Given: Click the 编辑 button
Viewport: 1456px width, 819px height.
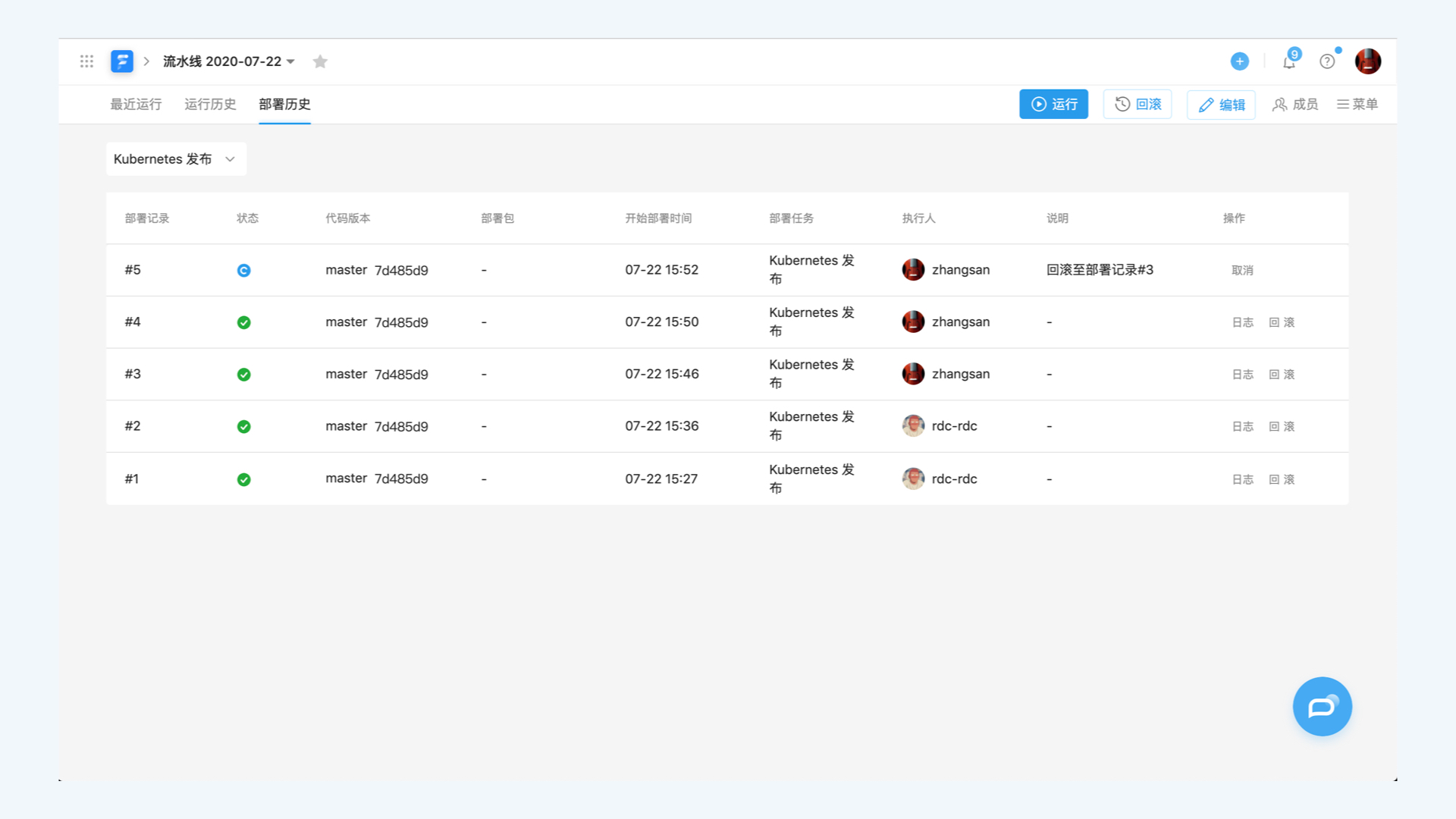Looking at the screenshot, I should coord(1221,105).
